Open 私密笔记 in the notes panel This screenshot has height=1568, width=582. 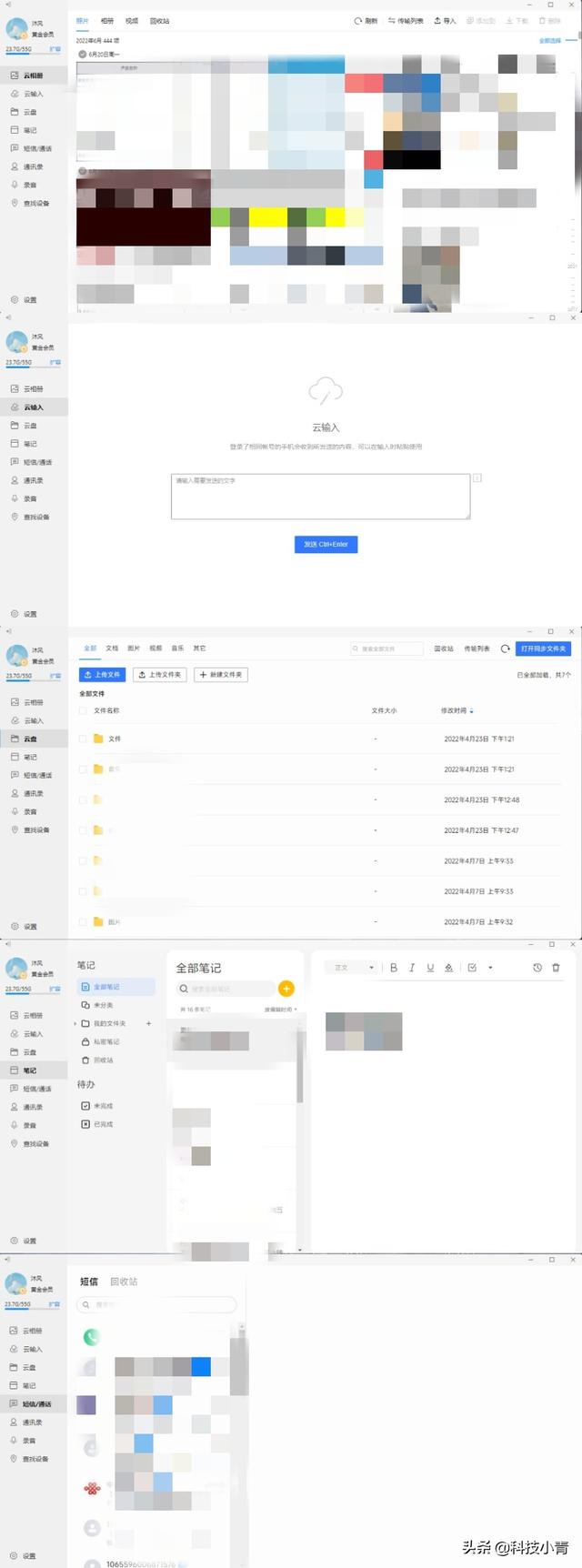pos(105,1041)
